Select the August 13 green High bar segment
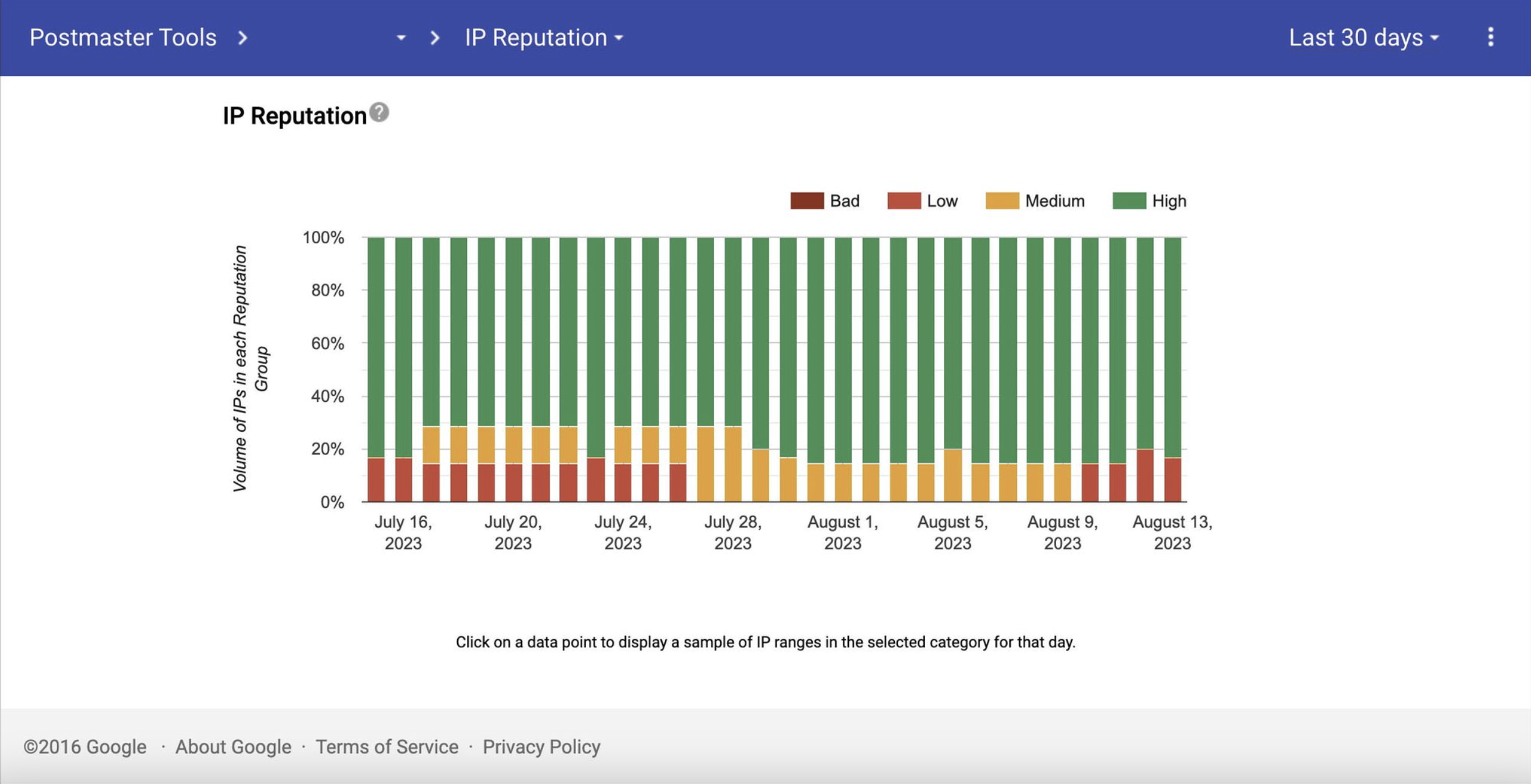The image size is (1531, 784). [1172, 347]
